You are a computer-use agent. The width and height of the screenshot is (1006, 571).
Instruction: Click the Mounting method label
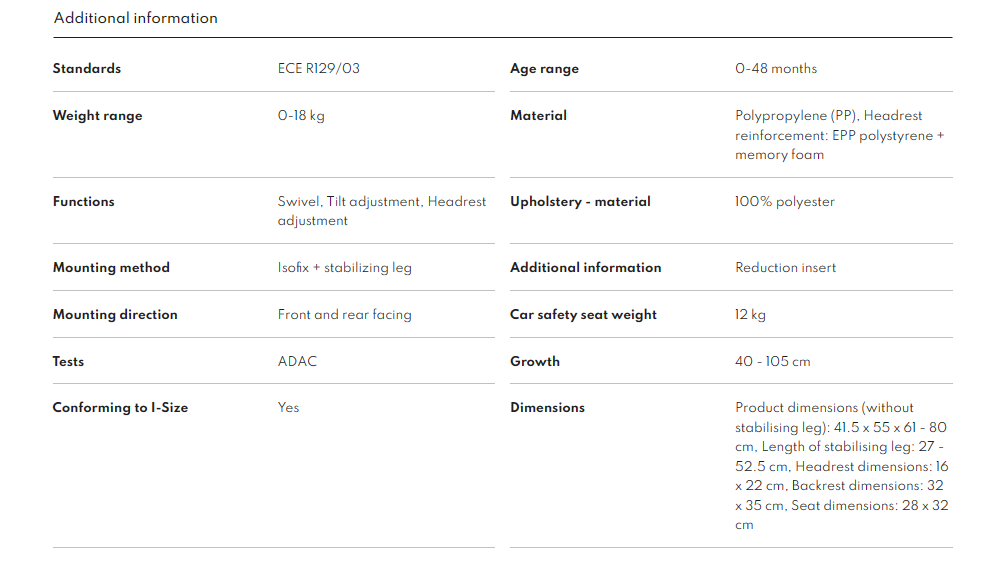111,268
